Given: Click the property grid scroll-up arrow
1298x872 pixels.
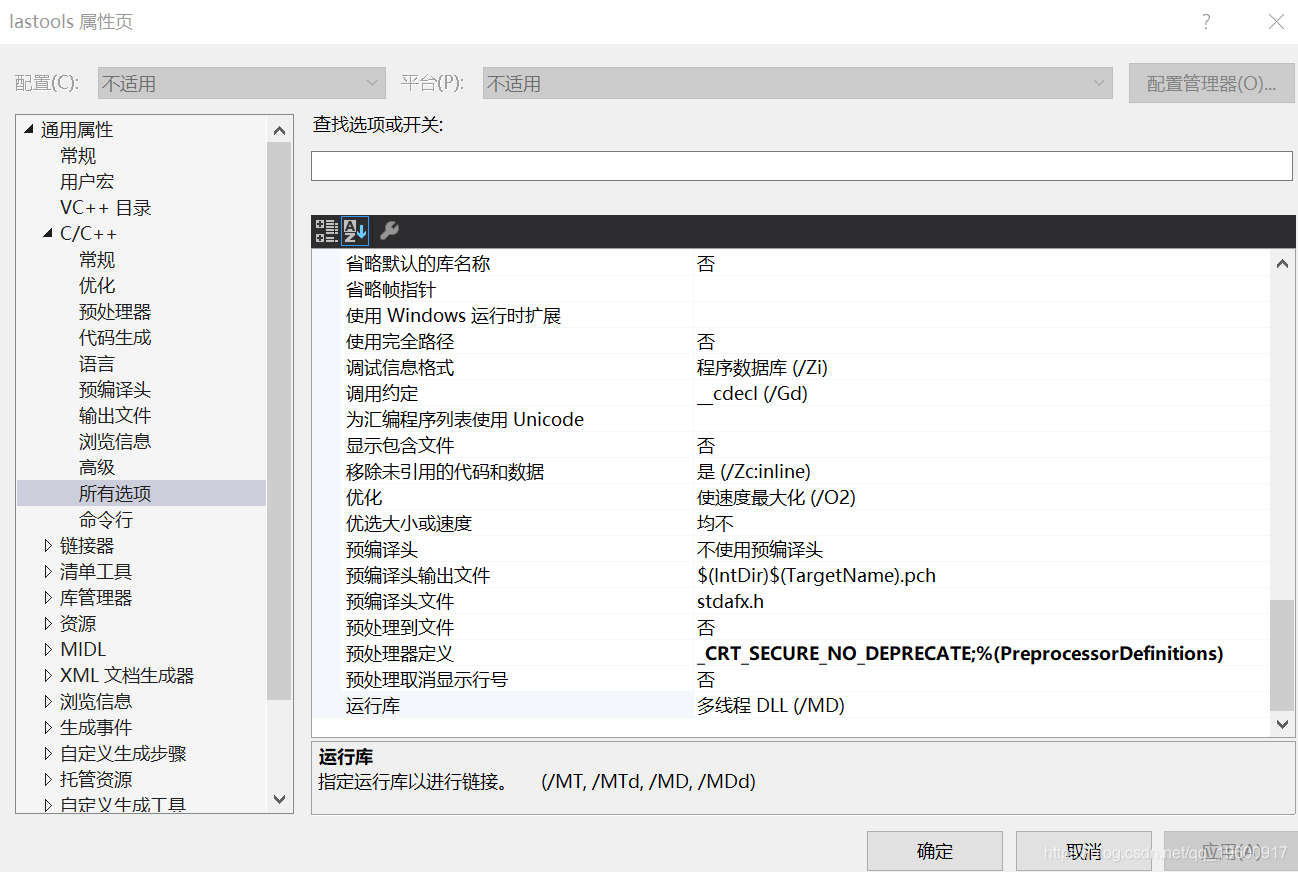Looking at the screenshot, I should coord(1281,263).
